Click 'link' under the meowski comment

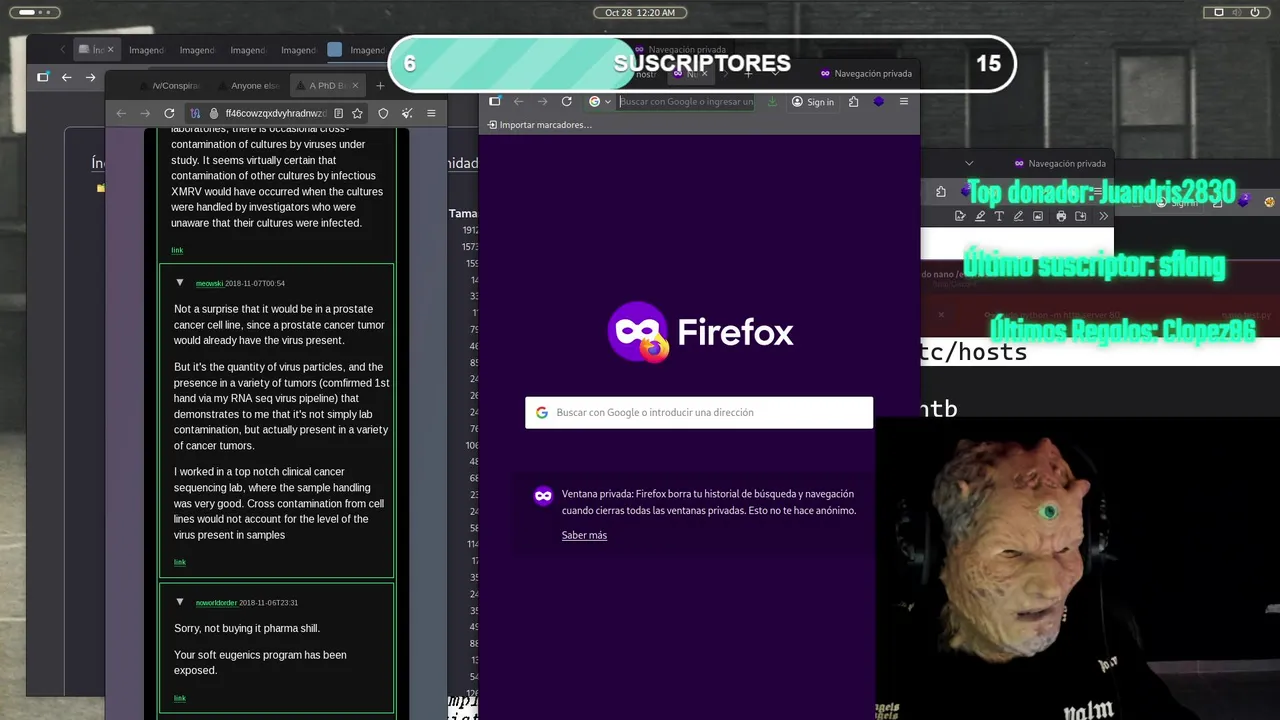pos(180,562)
